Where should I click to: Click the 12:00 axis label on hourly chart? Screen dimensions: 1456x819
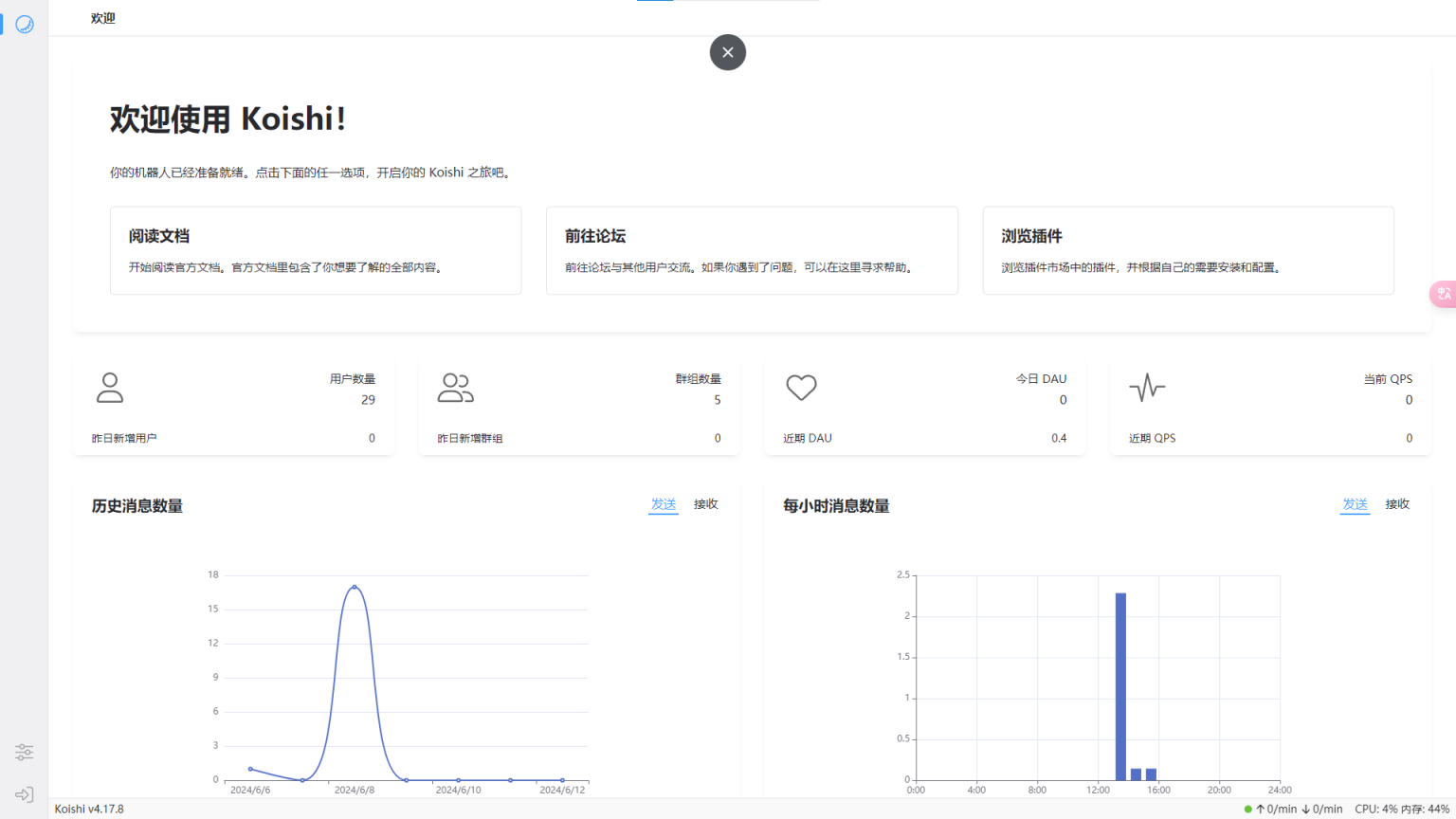point(1098,790)
